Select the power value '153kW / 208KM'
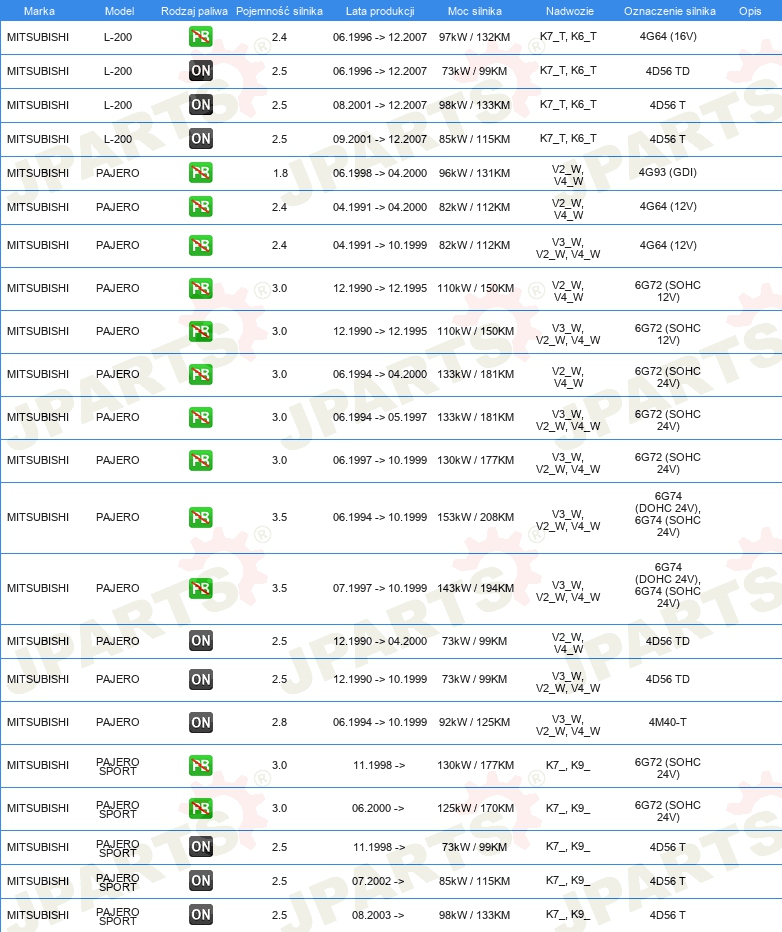782x932 pixels. (x=475, y=517)
